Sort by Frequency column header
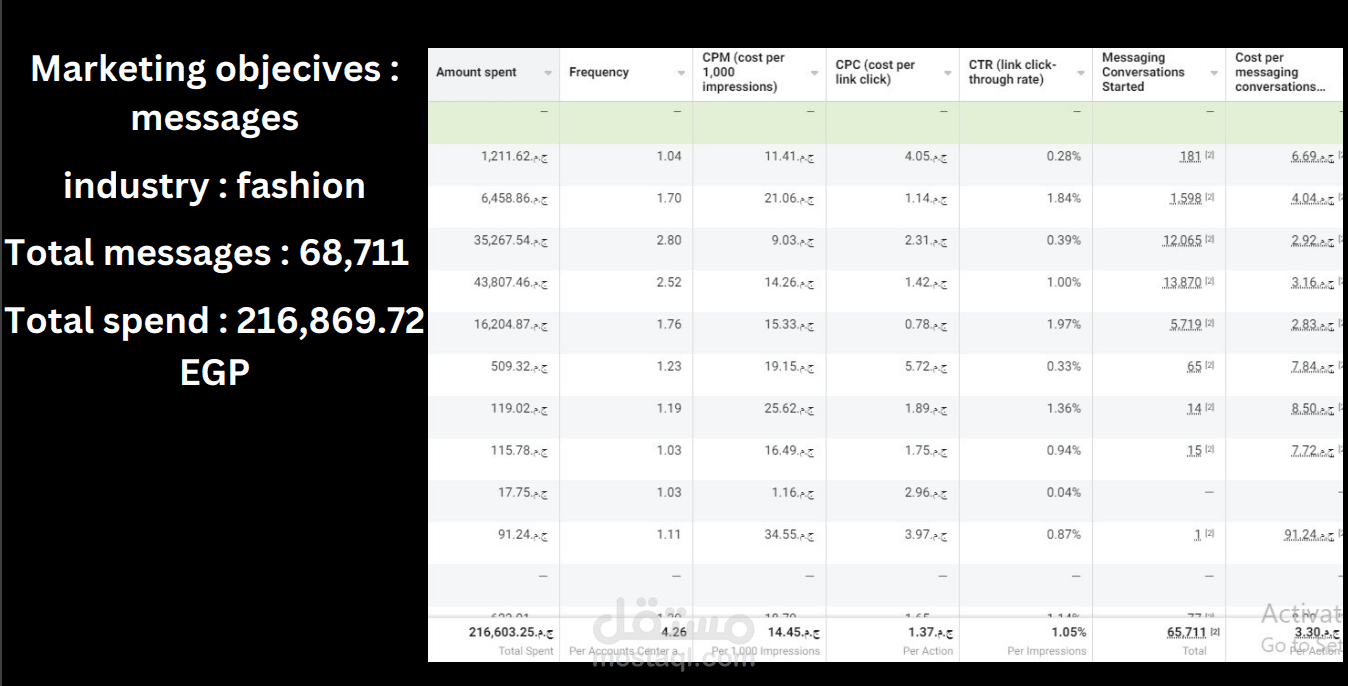Screen dimensions: 1348x686 [599, 72]
